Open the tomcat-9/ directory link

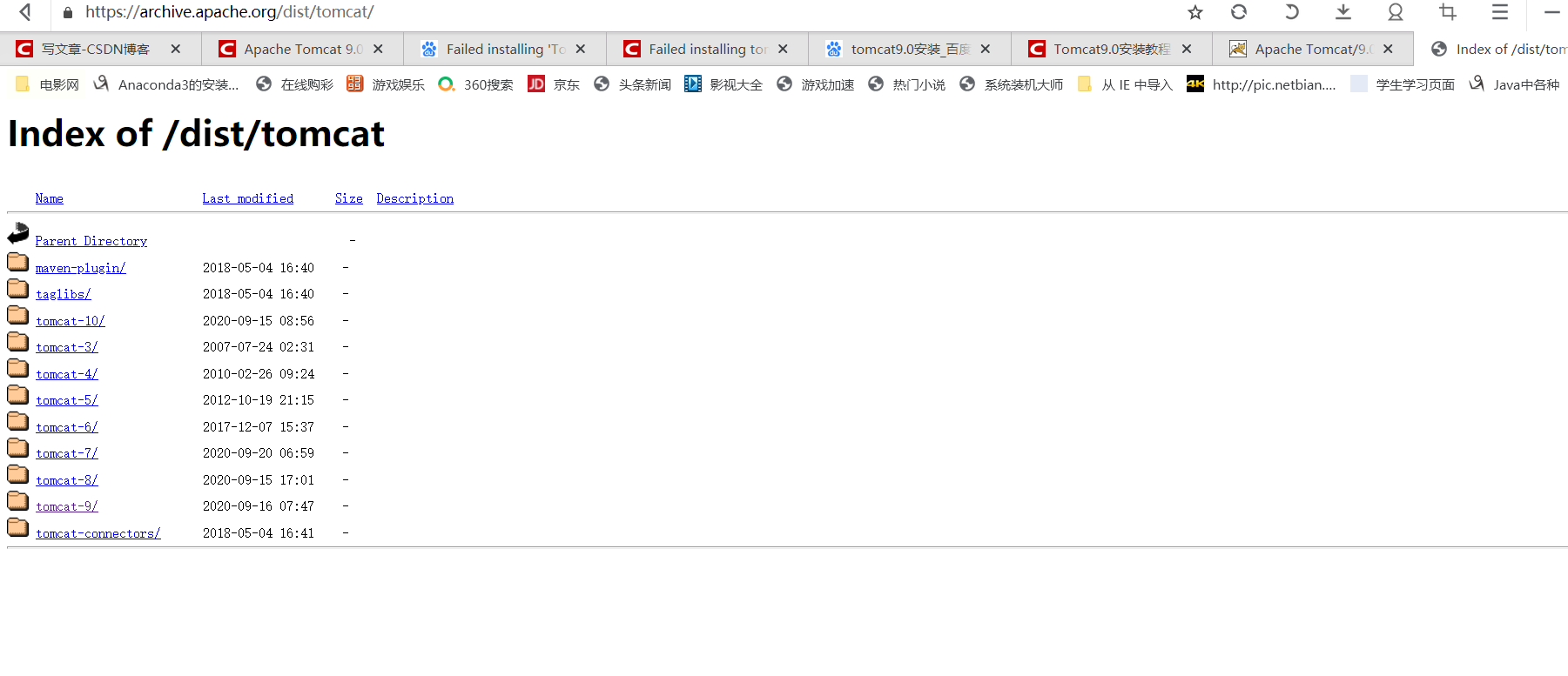pos(67,506)
